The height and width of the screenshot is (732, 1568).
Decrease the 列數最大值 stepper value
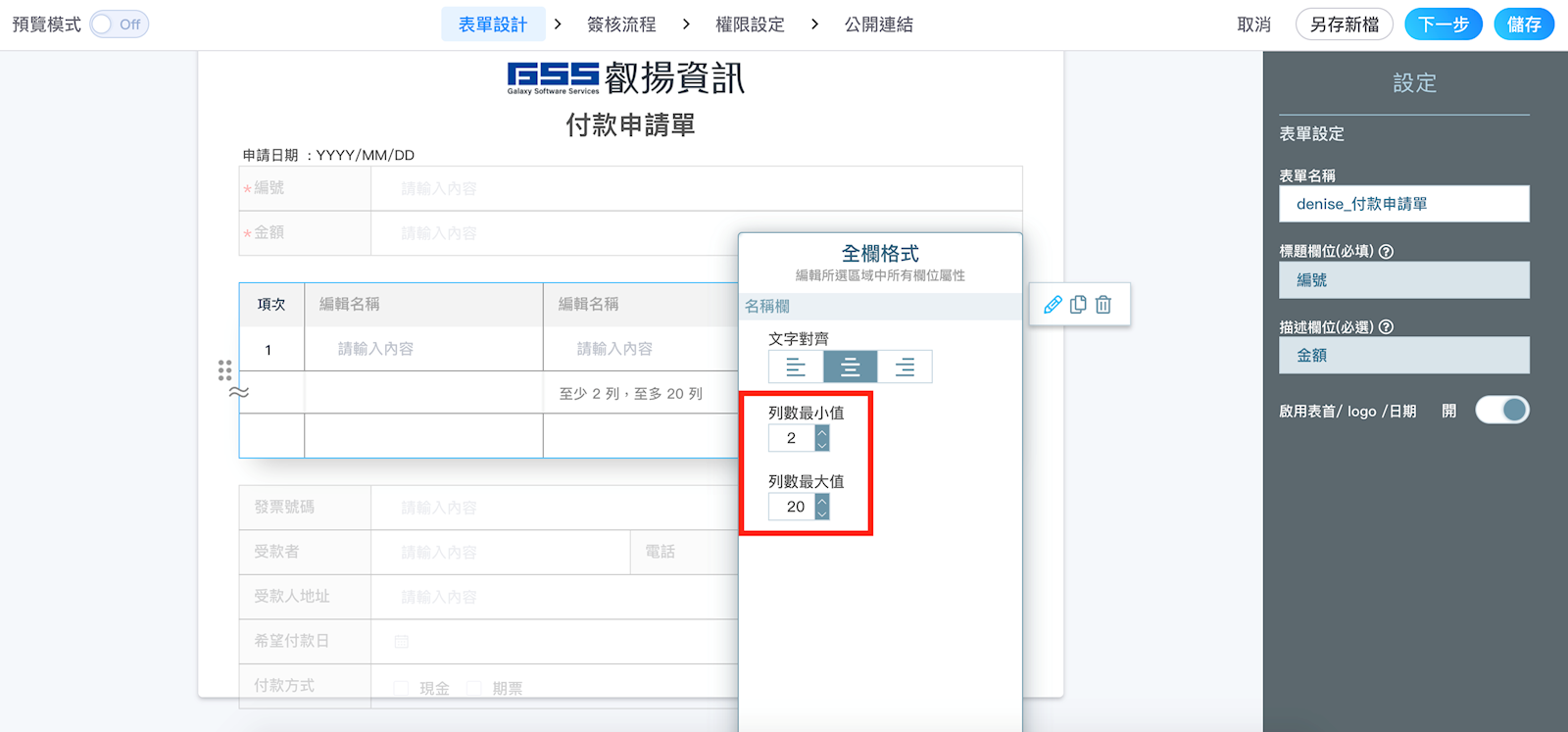(x=822, y=513)
